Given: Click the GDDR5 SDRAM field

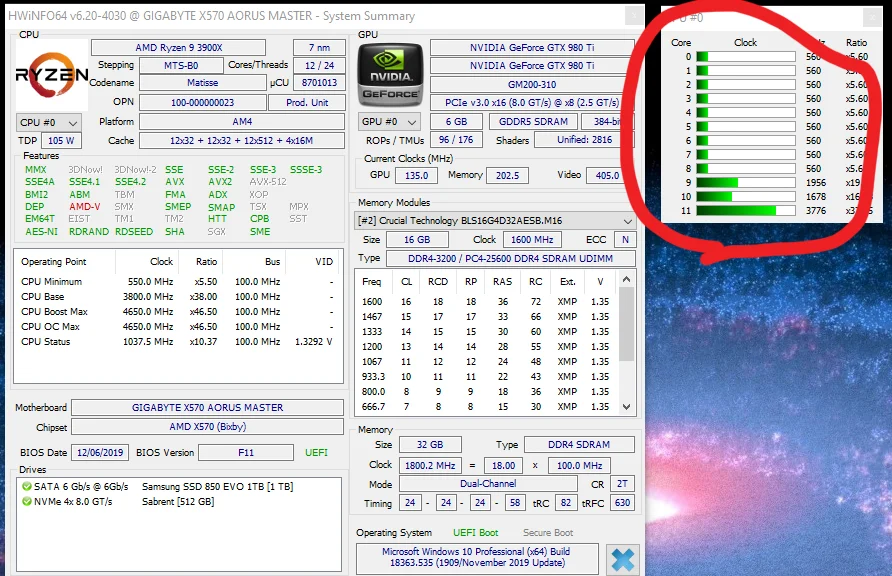Looking at the screenshot, I should click(x=533, y=122).
